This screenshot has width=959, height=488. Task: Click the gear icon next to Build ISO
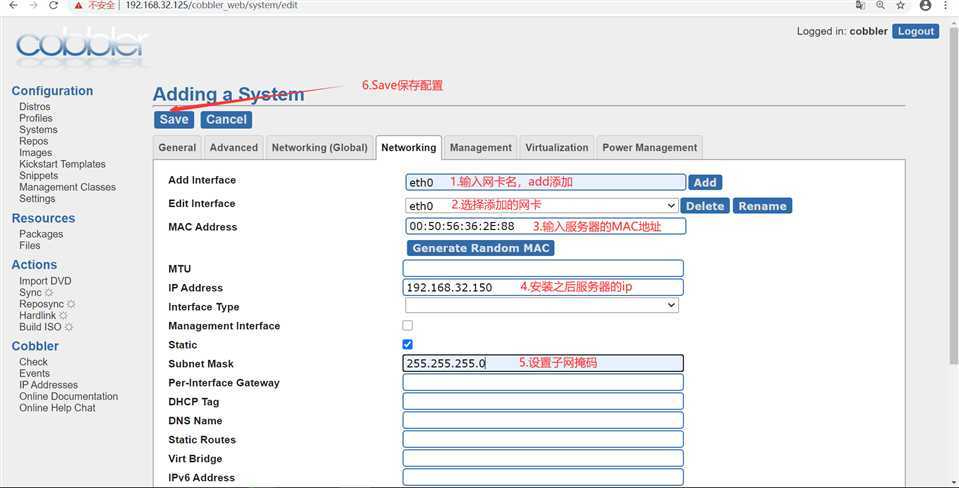pos(68,327)
